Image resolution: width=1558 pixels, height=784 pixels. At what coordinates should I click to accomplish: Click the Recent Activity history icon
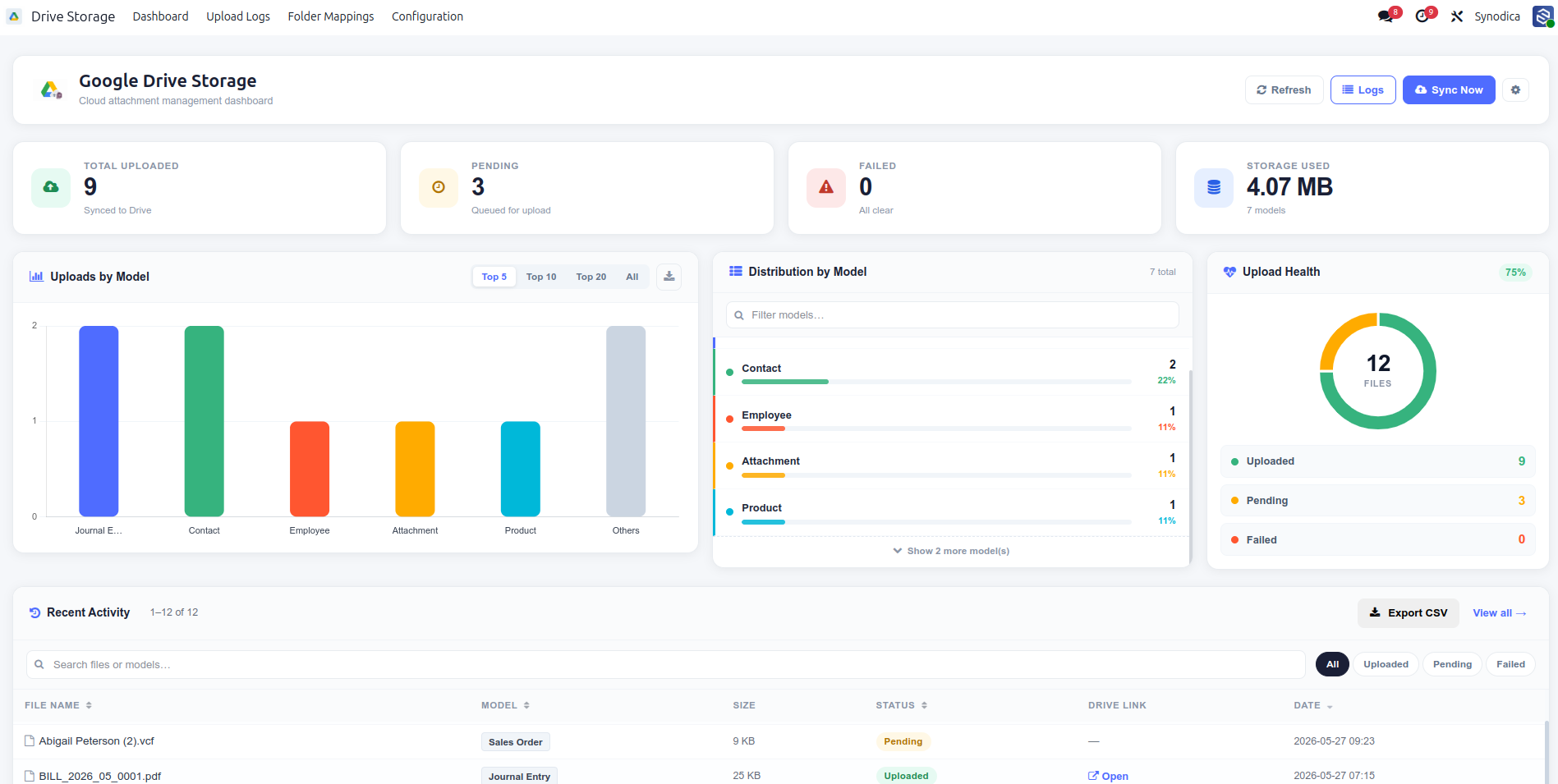point(35,612)
